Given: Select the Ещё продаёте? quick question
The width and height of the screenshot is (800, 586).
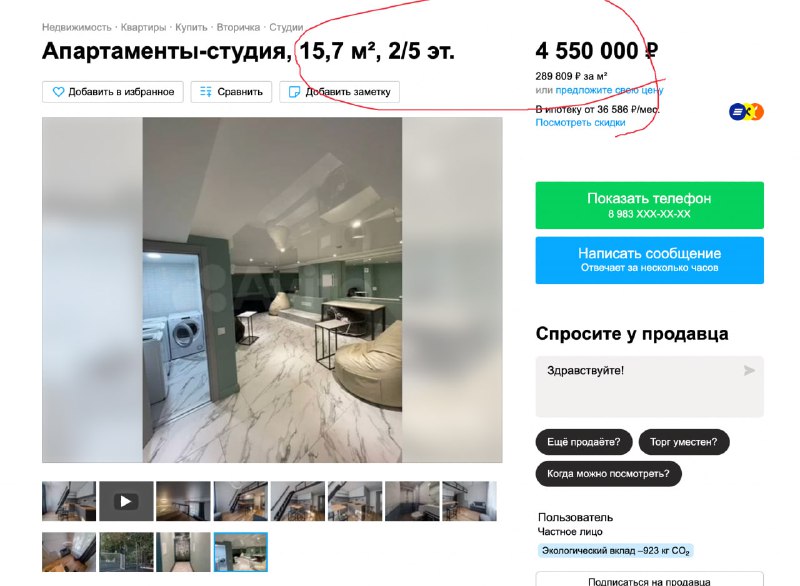Looking at the screenshot, I should click(x=584, y=442).
